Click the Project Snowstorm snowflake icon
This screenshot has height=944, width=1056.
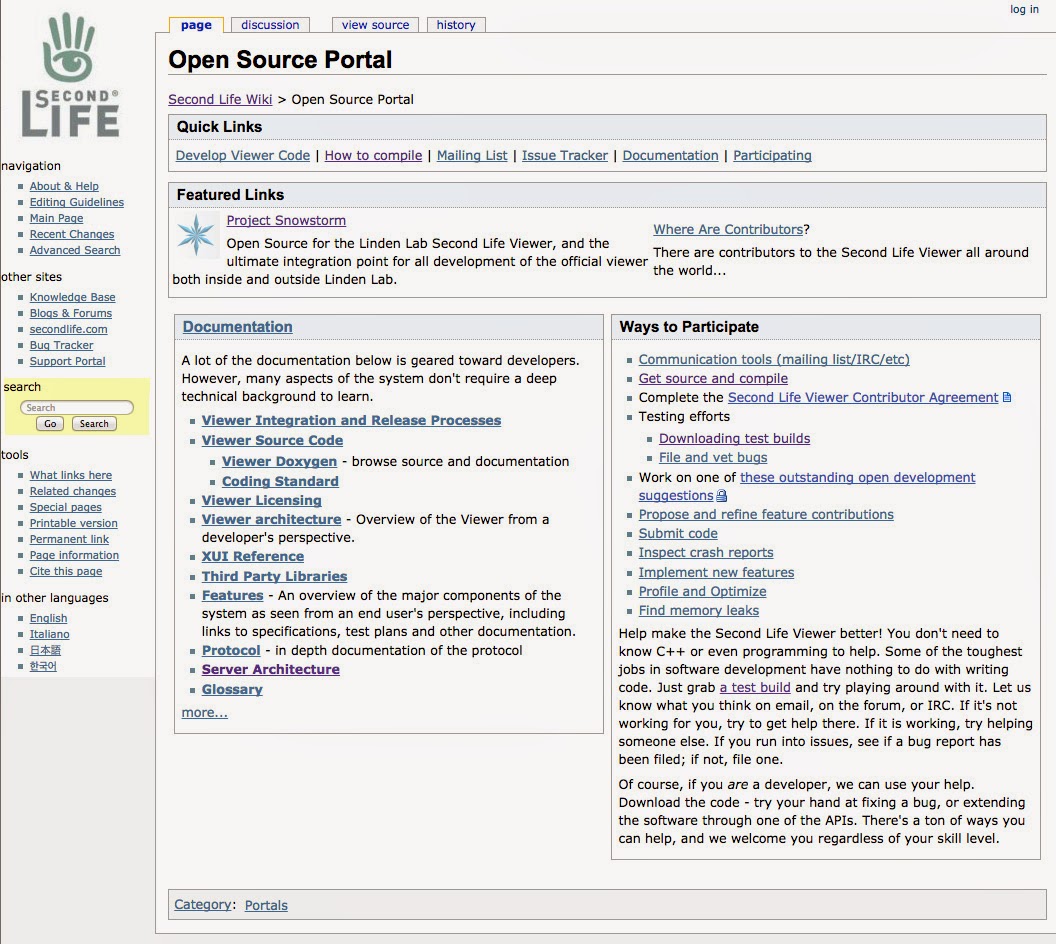point(196,235)
